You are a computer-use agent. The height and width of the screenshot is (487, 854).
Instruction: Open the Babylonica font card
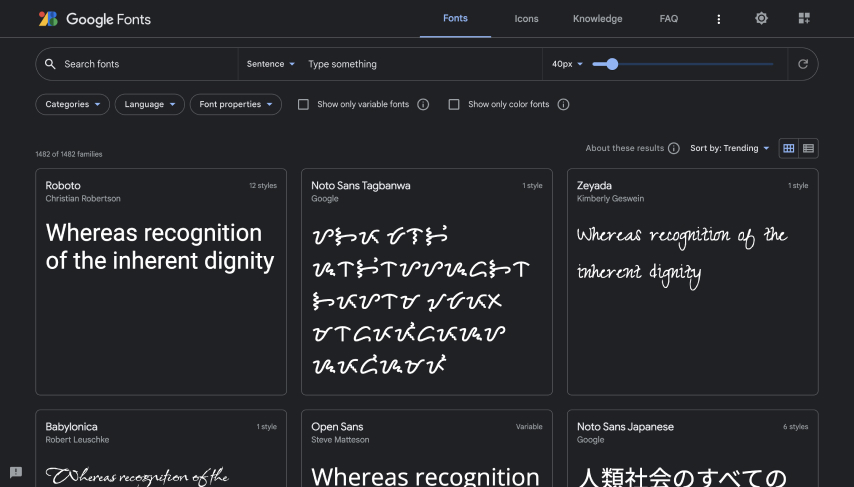pos(161,448)
